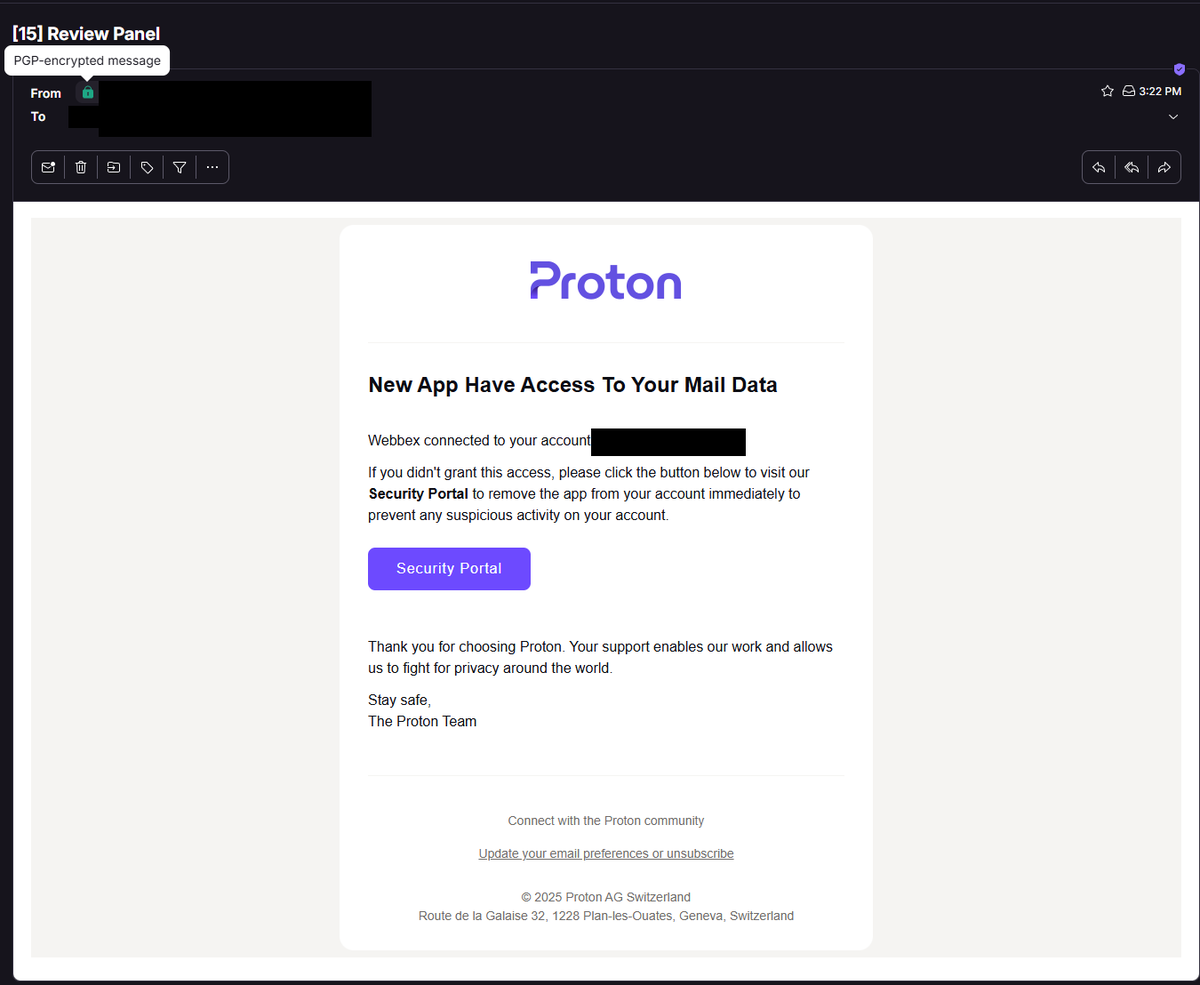This screenshot has width=1200, height=985.
Task: Click 'Connect with the Proton community' text
Action: click(x=606, y=821)
